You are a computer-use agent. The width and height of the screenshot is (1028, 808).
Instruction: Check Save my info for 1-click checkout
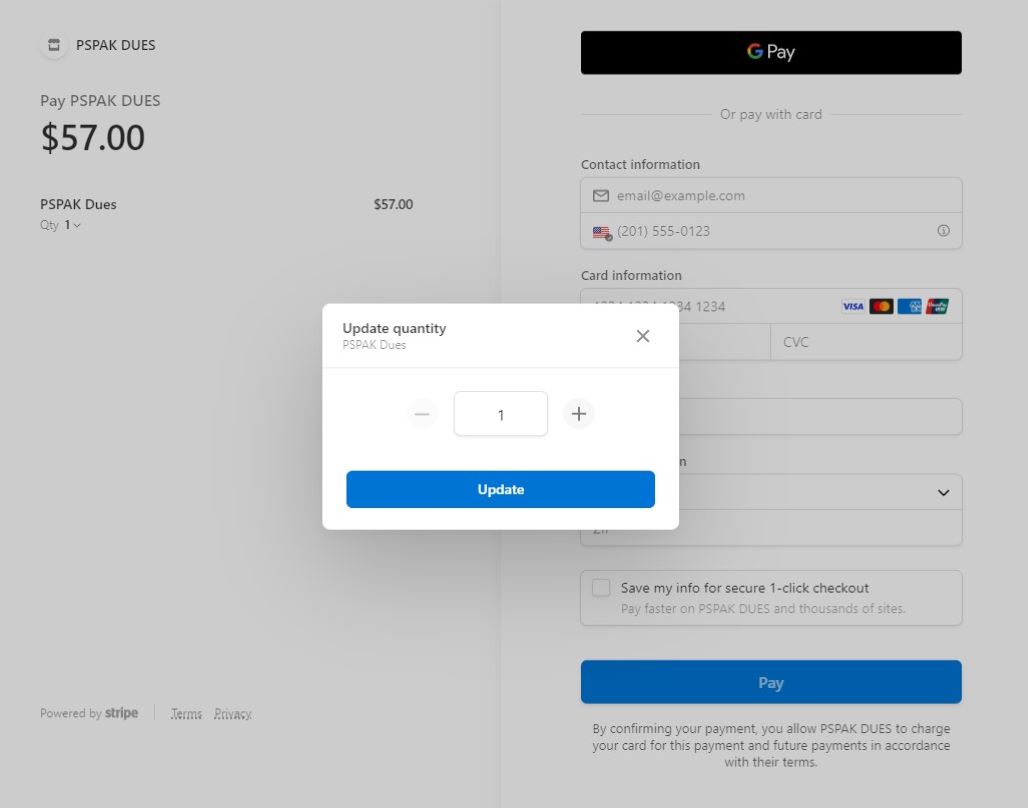pos(601,588)
